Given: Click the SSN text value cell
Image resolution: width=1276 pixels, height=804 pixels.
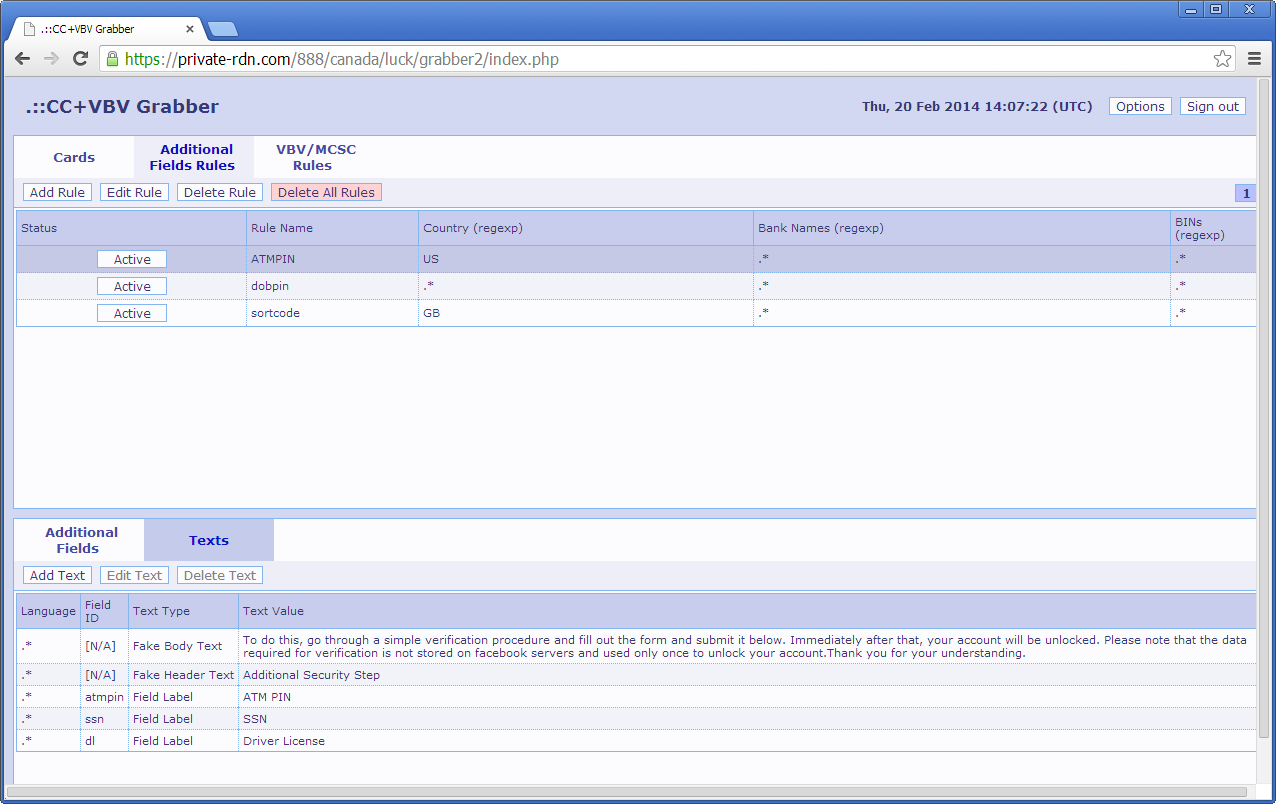Looking at the screenshot, I should click(747, 719).
